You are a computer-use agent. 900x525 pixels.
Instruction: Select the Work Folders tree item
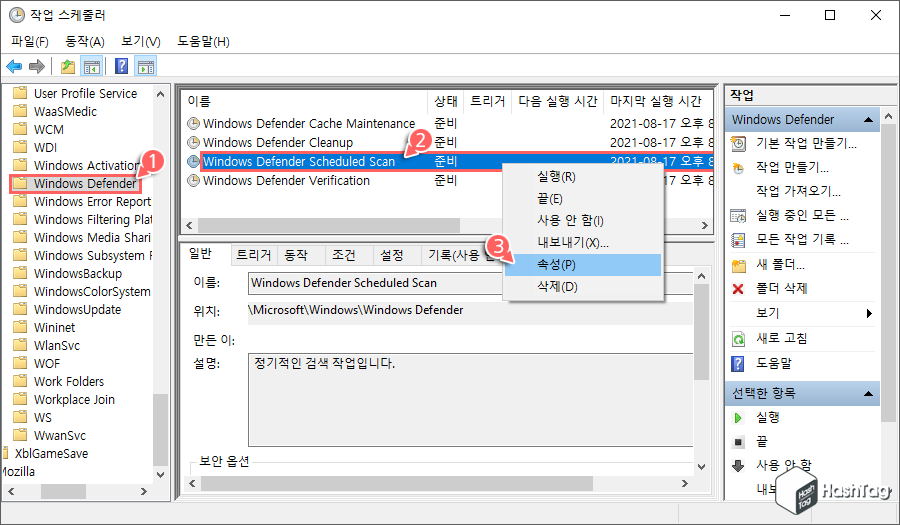69,382
